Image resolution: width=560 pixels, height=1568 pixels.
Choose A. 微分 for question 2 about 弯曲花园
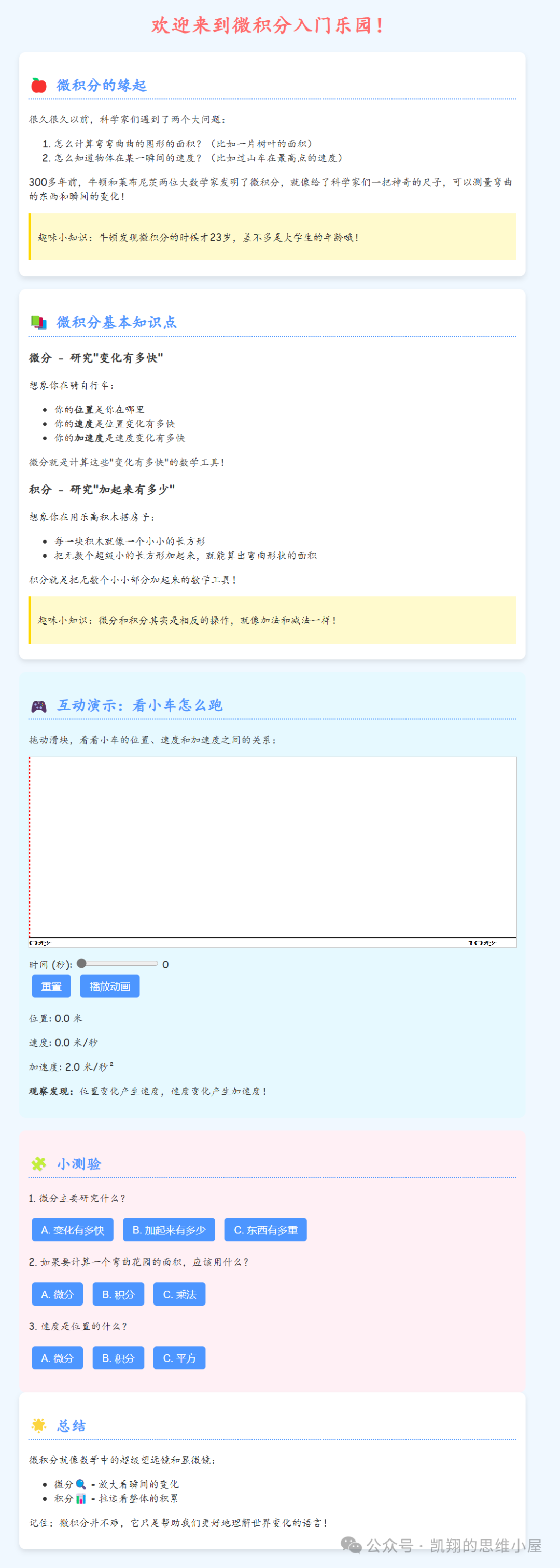pyautogui.click(x=57, y=1294)
